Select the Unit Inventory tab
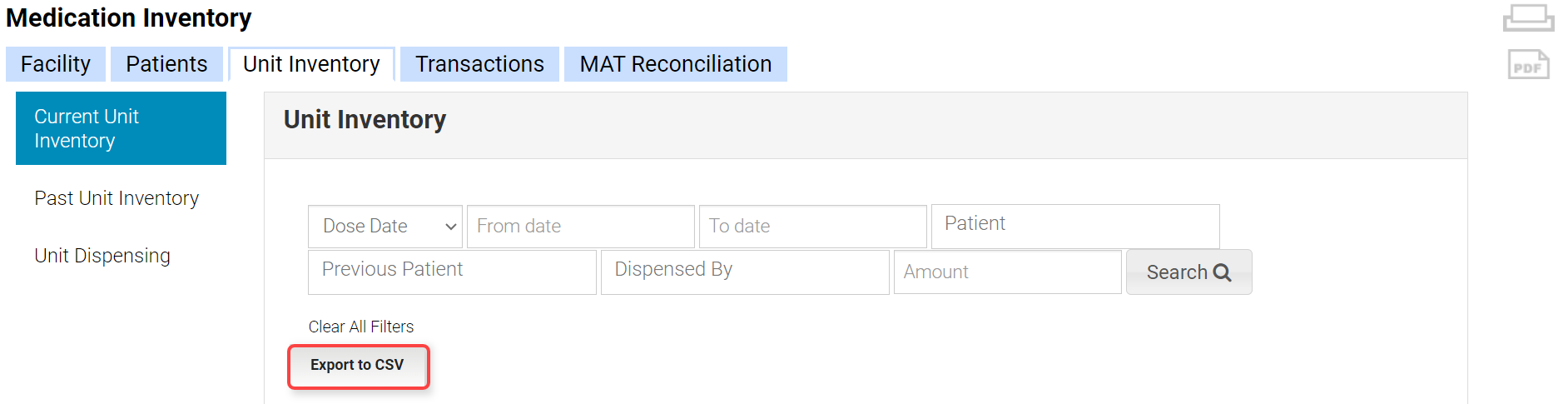Screen dimensions: 1568x404 click(x=311, y=64)
